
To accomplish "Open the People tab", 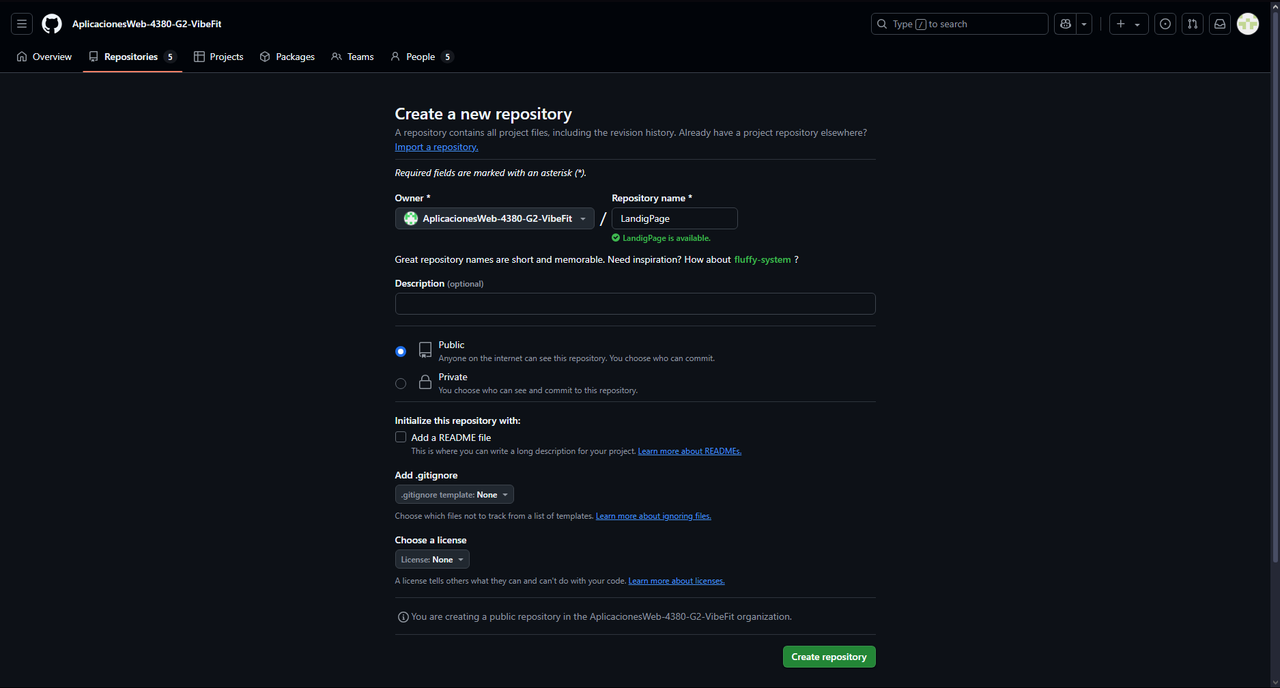I will (421, 57).
